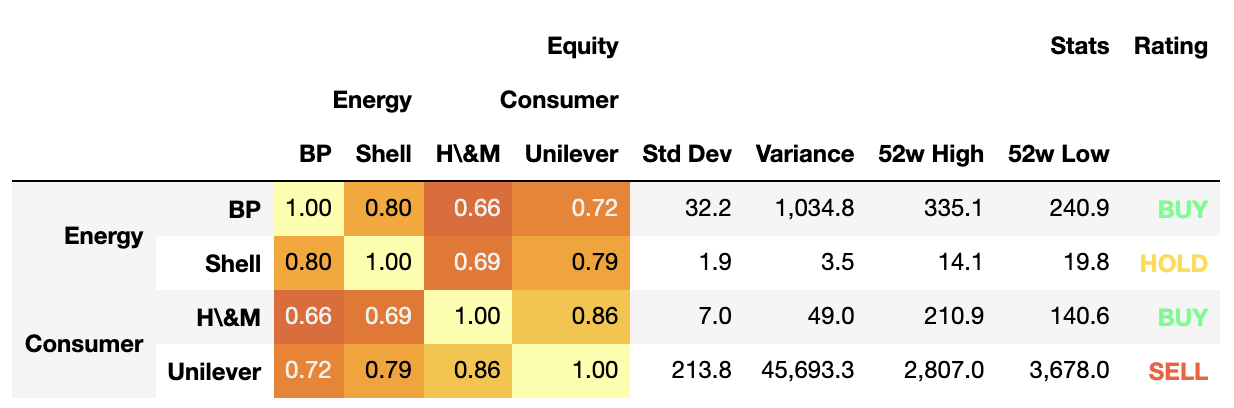The height and width of the screenshot is (408, 1234).
Task: Click the BUY rating in BP row
Action: coord(1183,210)
